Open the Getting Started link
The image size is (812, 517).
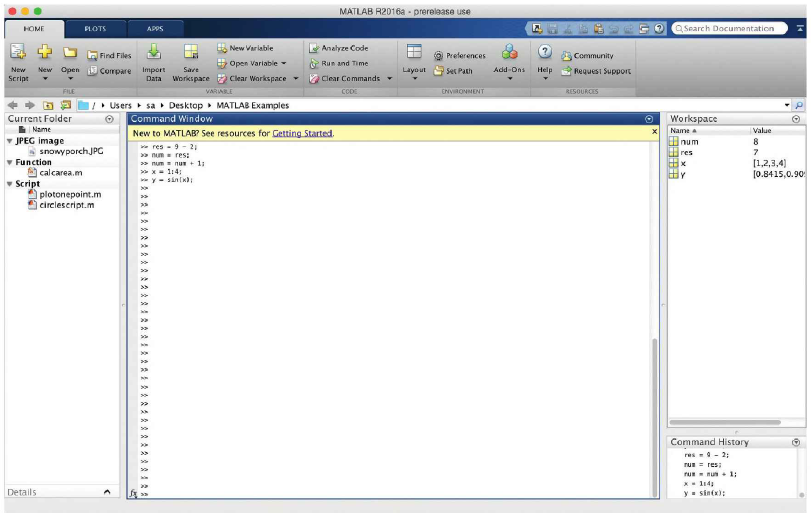(x=302, y=133)
